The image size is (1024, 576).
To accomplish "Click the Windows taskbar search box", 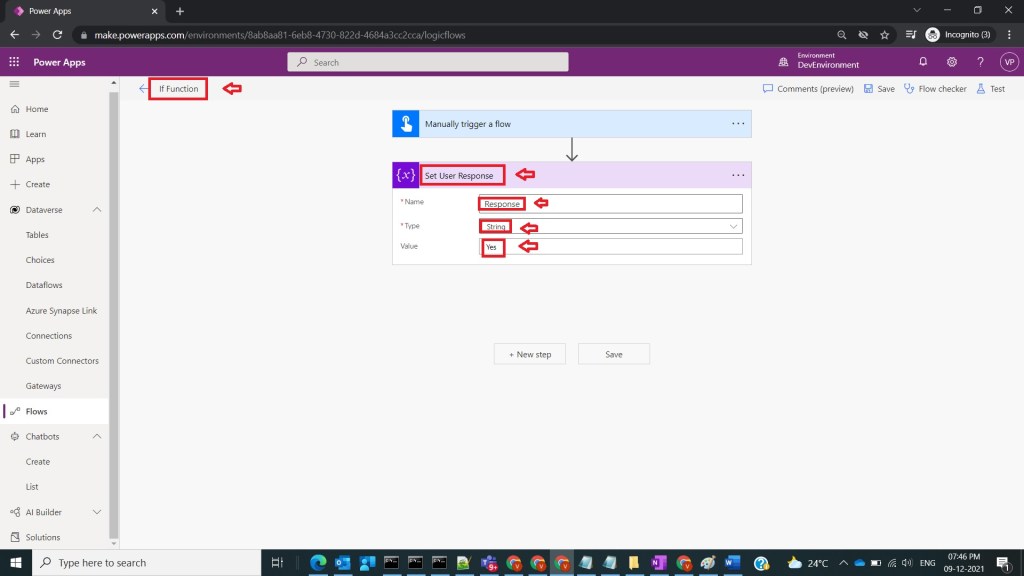I will click(x=150, y=563).
